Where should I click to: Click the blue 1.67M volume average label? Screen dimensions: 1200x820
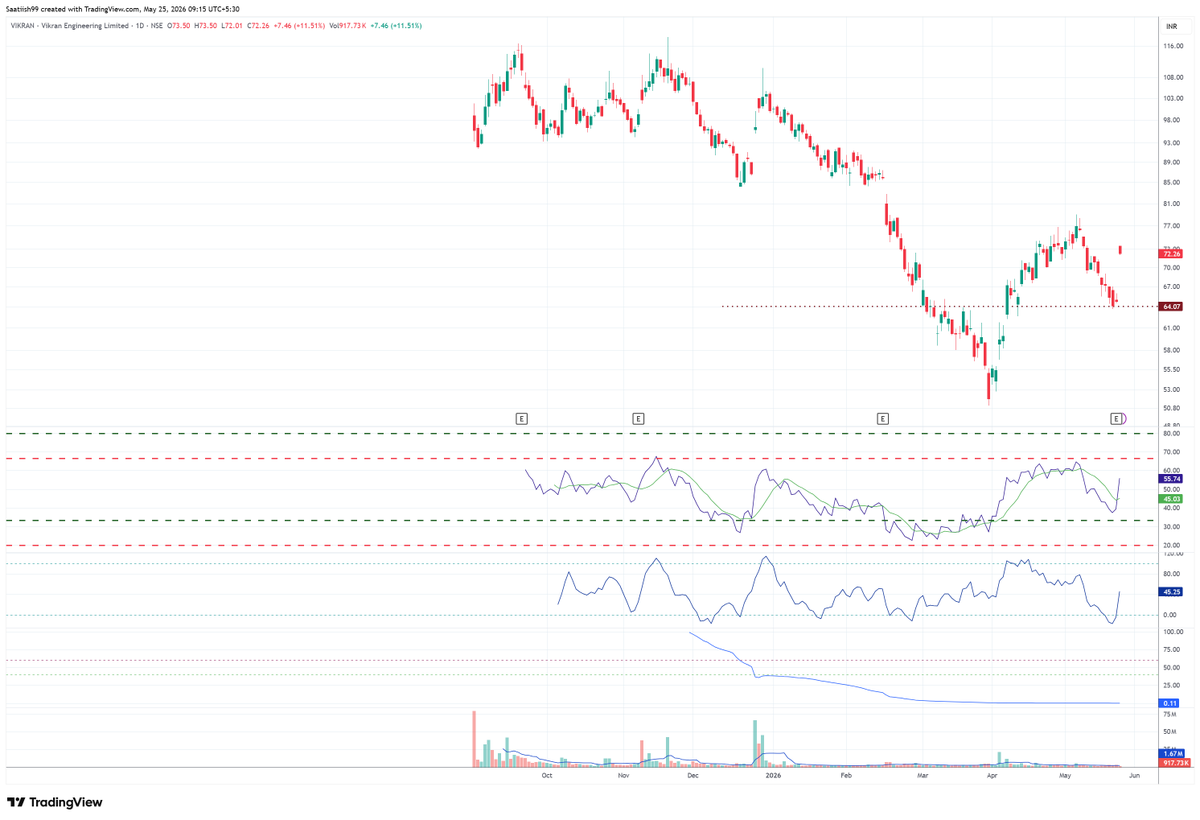click(x=1172, y=753)
